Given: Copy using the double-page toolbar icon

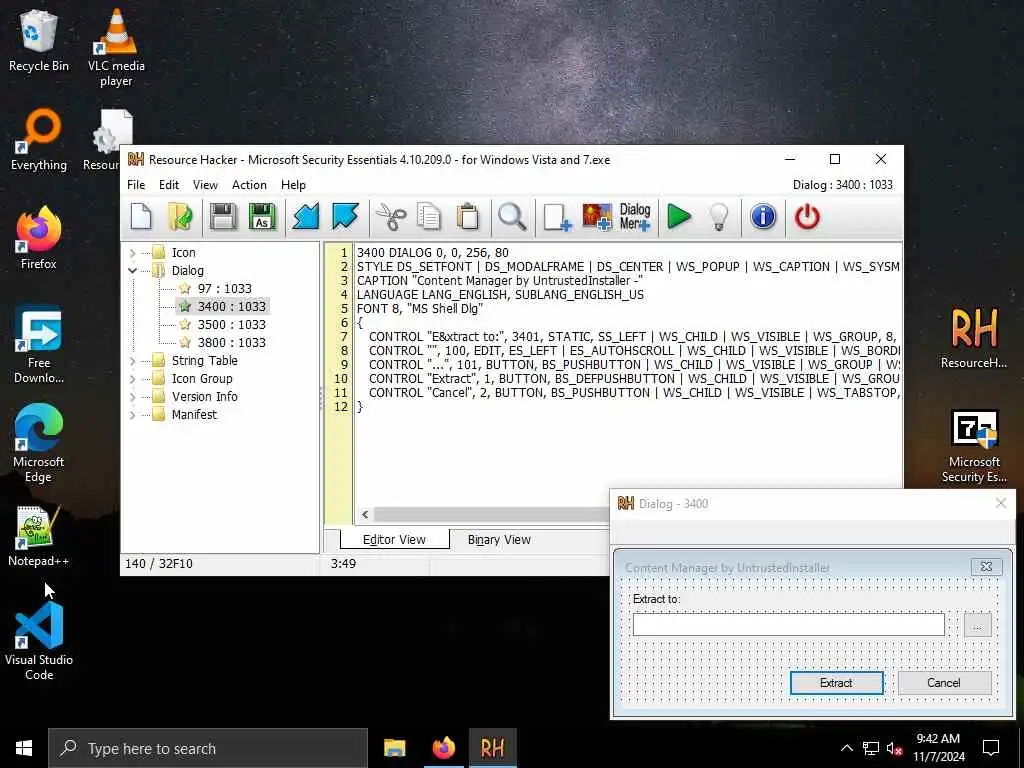Looking at the screenshot, I should 429,217.
